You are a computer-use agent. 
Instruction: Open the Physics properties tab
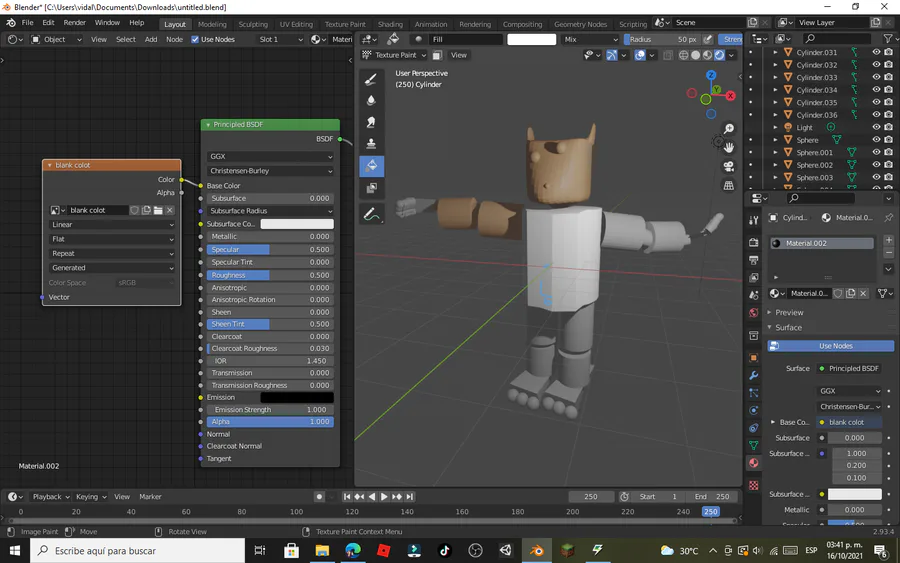click(x=754, y=410)
